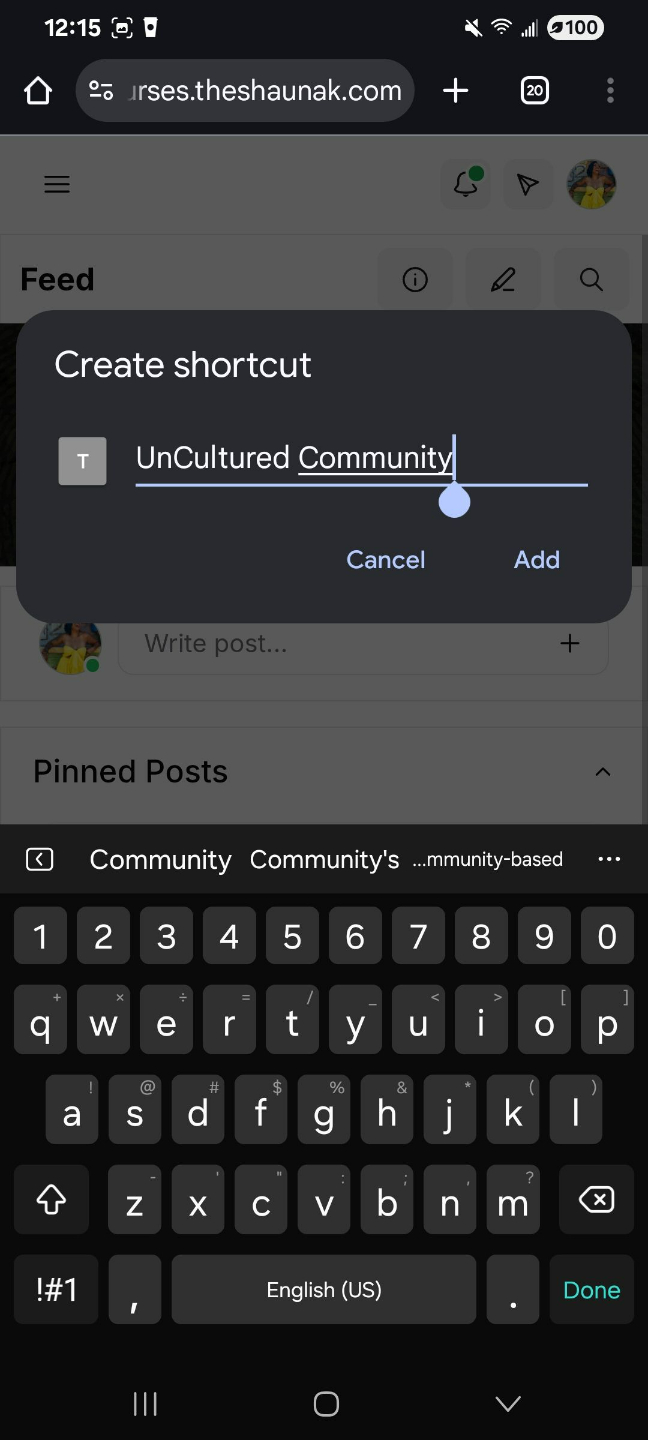Open notifications bell icon
This screenshot has height=1440, width=648.
(x=466, y=184)
